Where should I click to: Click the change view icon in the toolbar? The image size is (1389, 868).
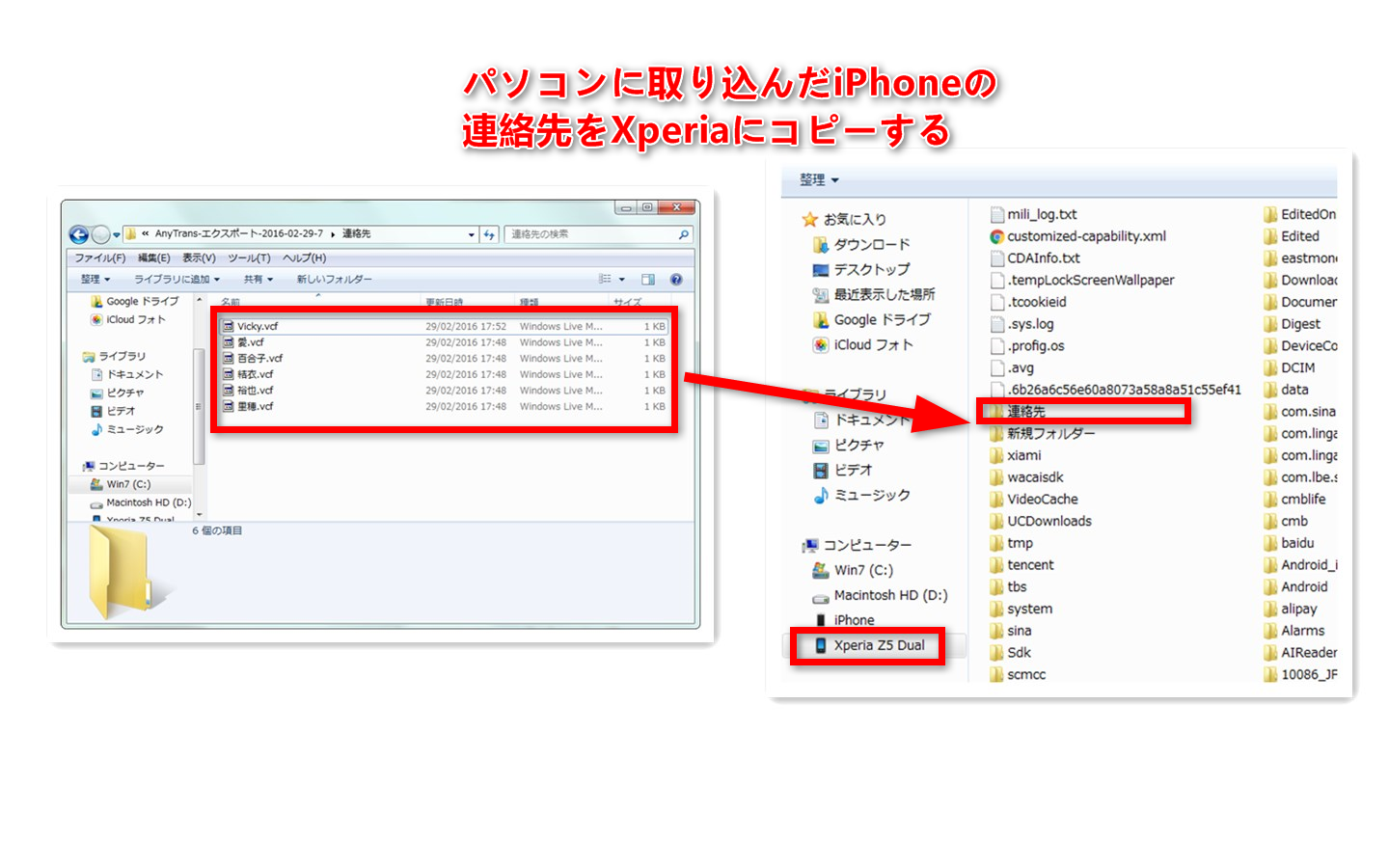(605, 280)
